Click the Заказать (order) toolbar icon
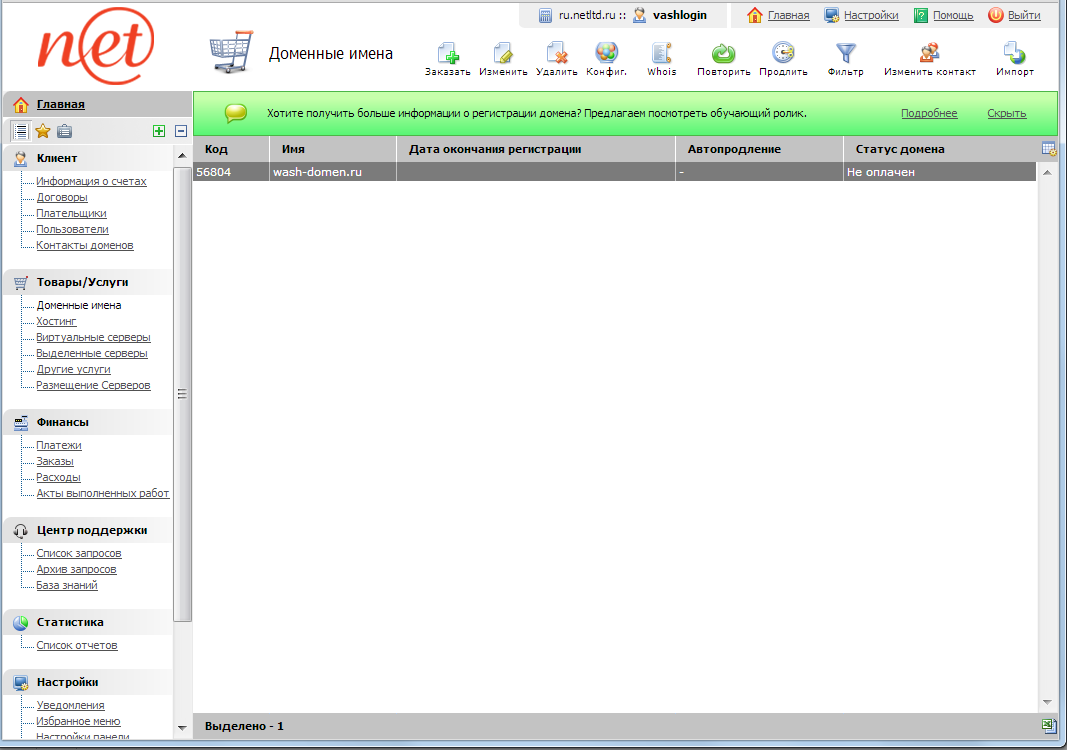Image resolution: width=1067 pixels, height=750 pixels. [447, 54]
